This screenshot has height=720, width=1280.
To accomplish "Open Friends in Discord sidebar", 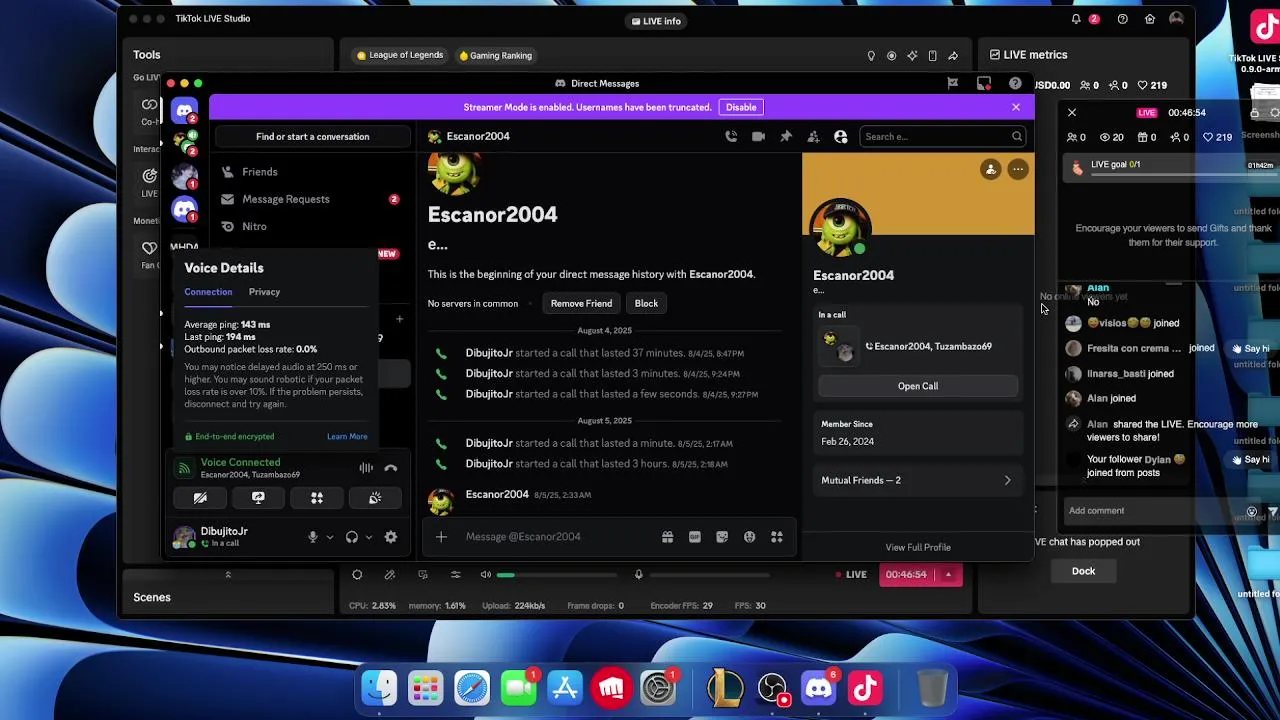I will [312, 172].
